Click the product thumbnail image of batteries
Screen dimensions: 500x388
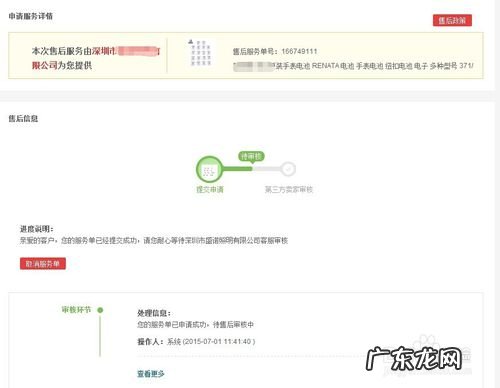coord(200,53)
